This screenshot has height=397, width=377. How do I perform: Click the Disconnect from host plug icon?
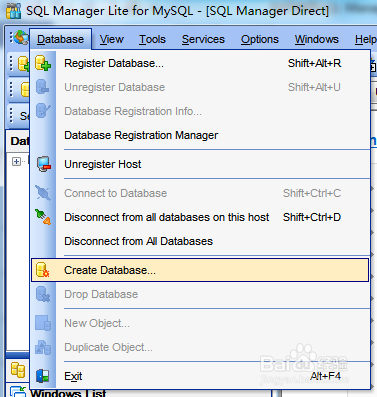[43, 217]
